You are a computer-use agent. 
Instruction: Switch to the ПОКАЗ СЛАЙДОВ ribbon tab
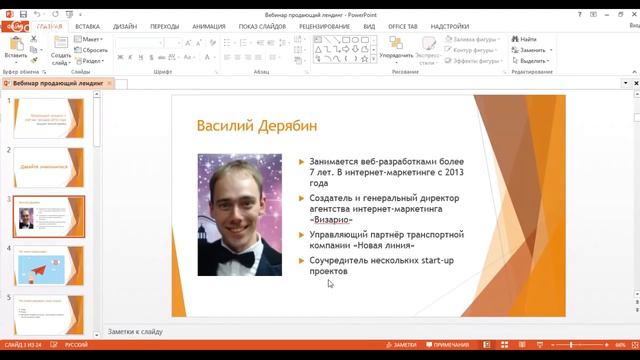262,26
